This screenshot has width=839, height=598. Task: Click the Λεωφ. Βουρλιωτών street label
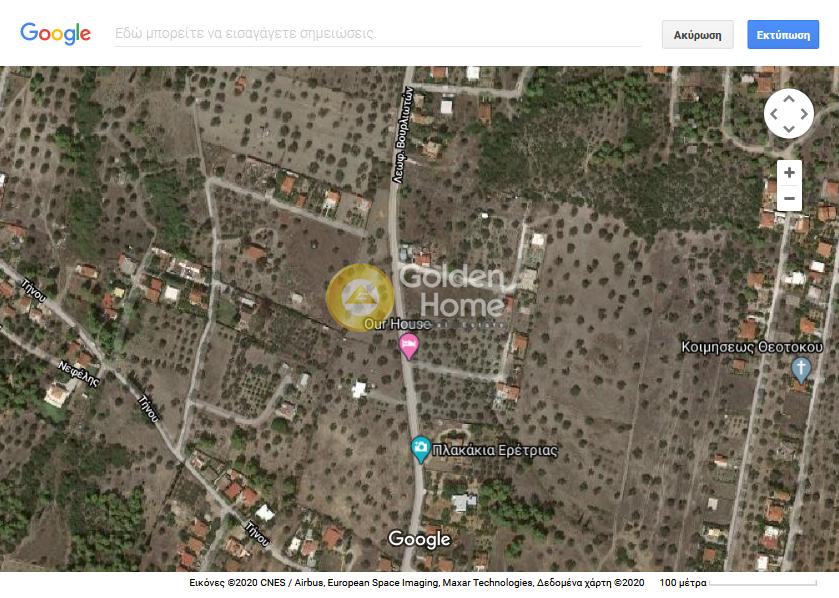tap(403, 135)
